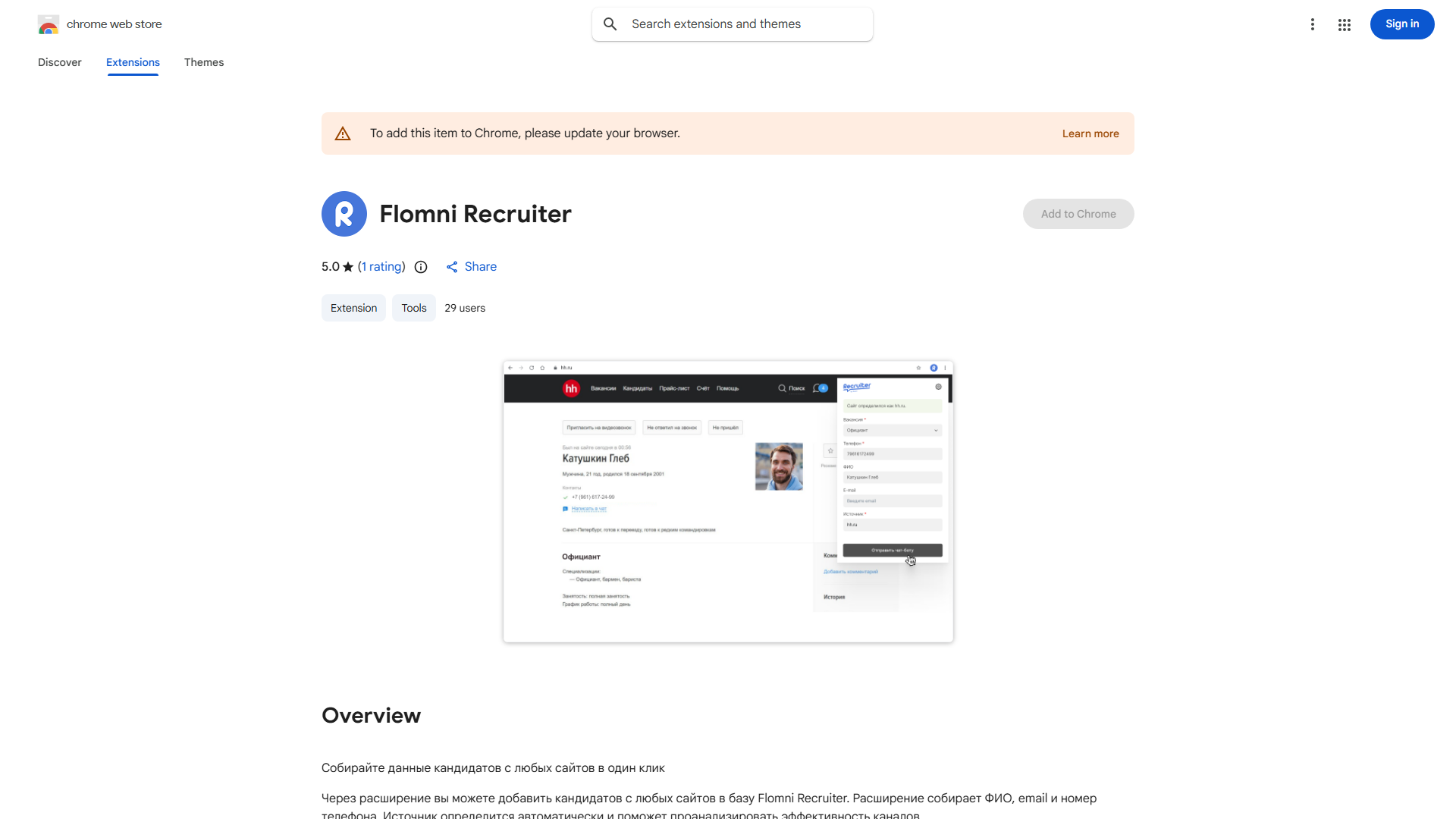The image size is (1456, 819).
Task: Click the Add to Chrome button
Action: tap(1078, 214)
